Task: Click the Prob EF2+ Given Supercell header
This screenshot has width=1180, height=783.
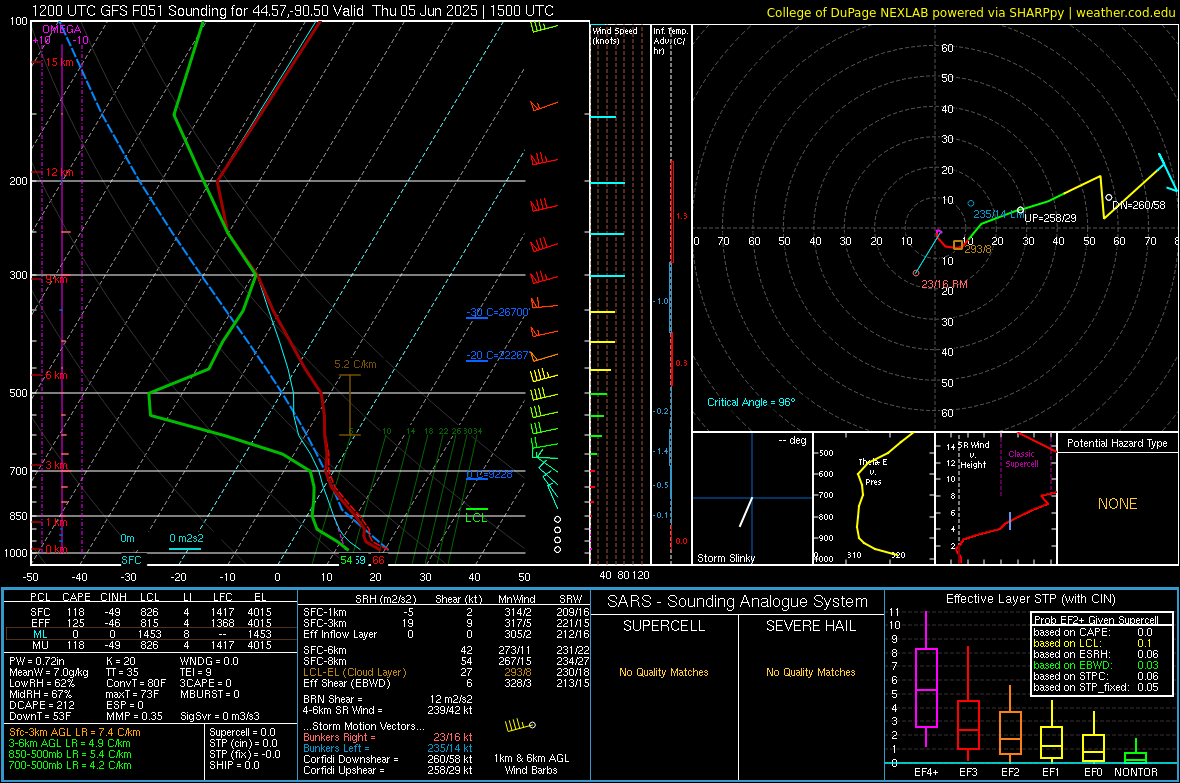Action: [1096, 620]
